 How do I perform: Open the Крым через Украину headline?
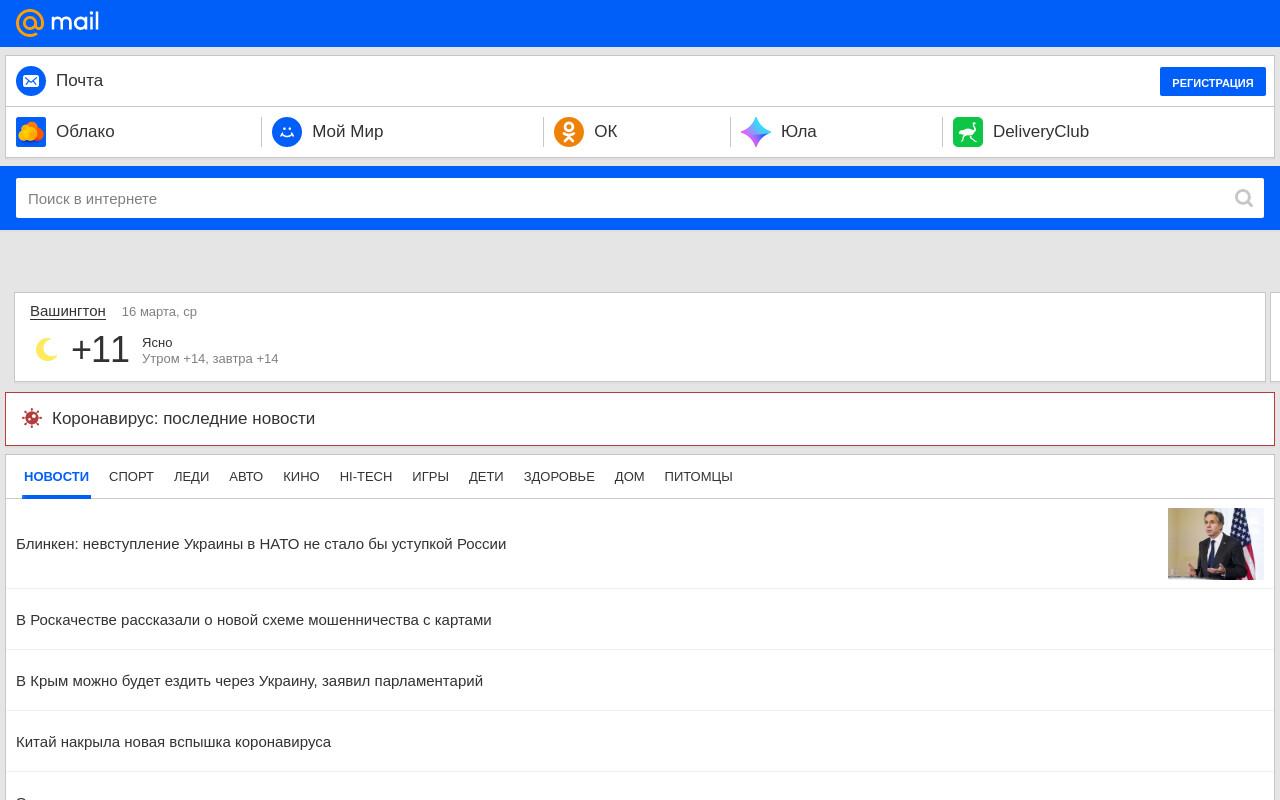click(249, 681)
